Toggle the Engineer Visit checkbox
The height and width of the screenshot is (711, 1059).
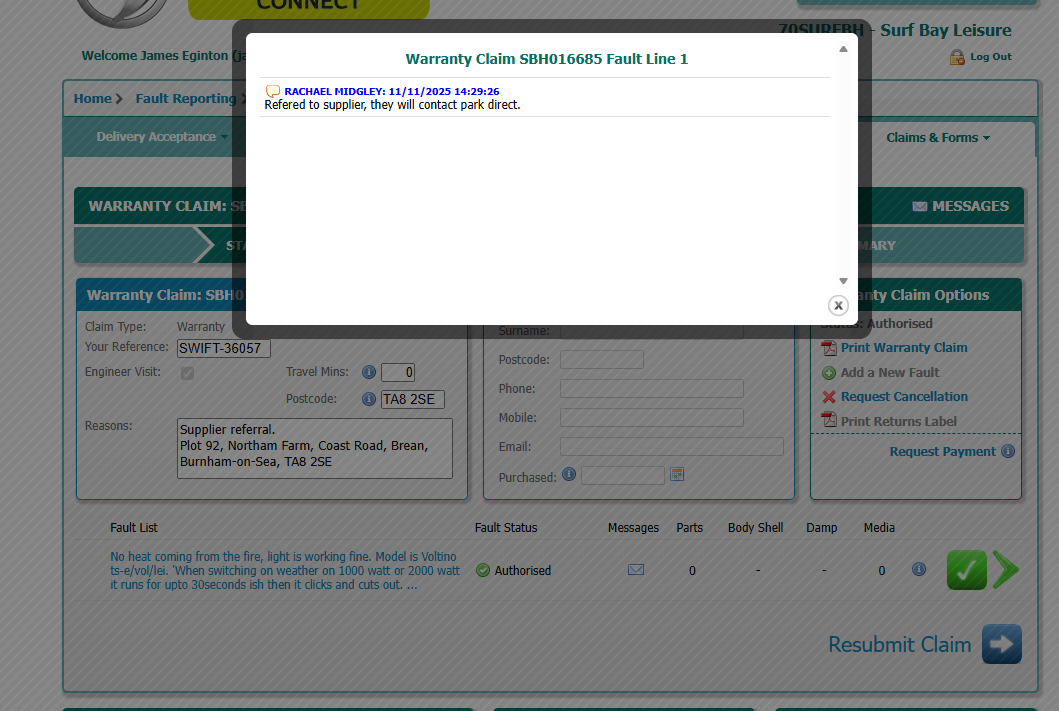coord(187,373)
